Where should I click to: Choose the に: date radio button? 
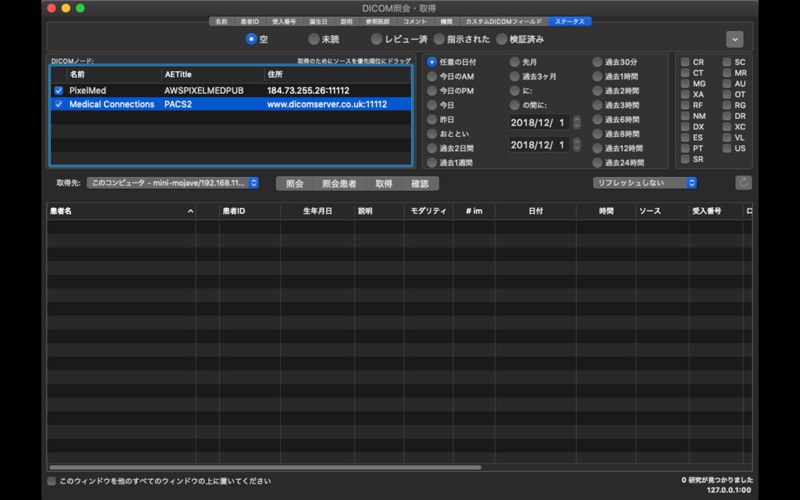coord(515,90)
